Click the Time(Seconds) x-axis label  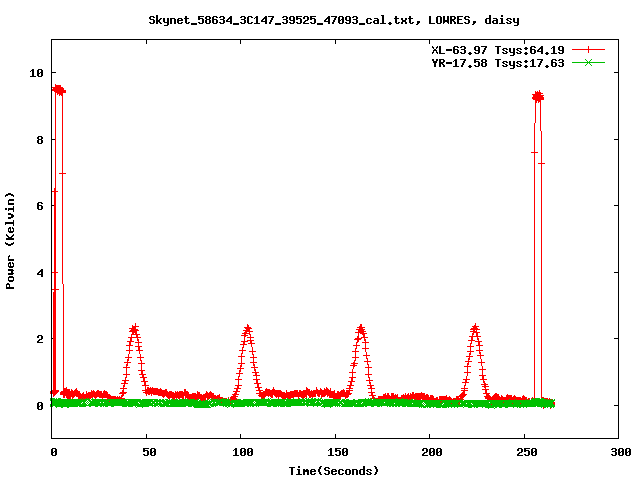(334, 471)
